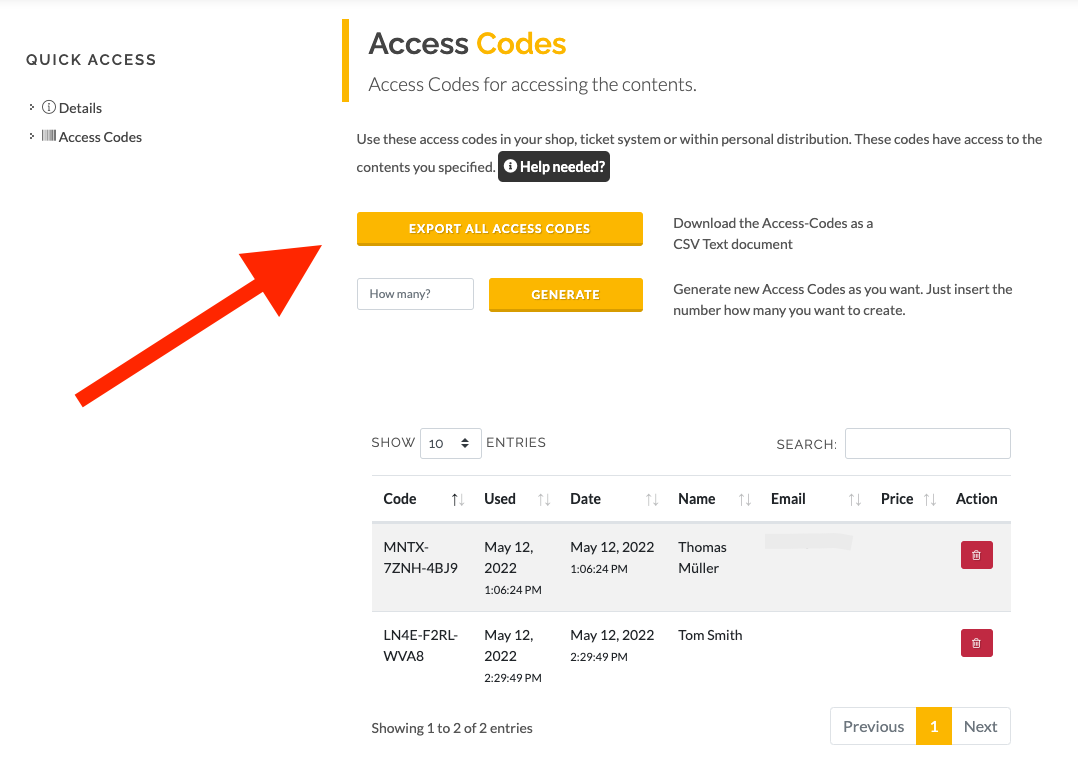Open the show entries count dropdown
The height and width of the screenshot is (769, 1078).
(450, 443)
